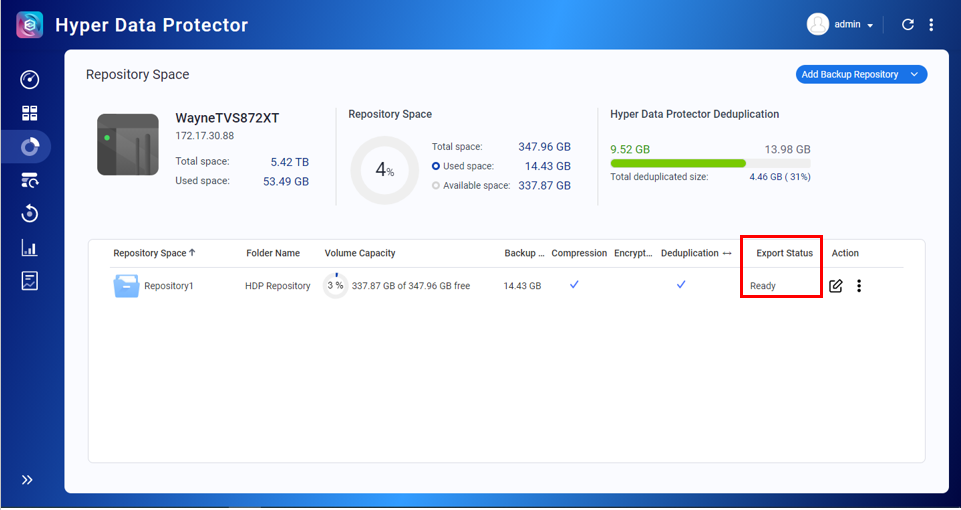Click the 5.42 TB total space value
The height and width of the screenshot is (510, 961).
pos(290,162)
